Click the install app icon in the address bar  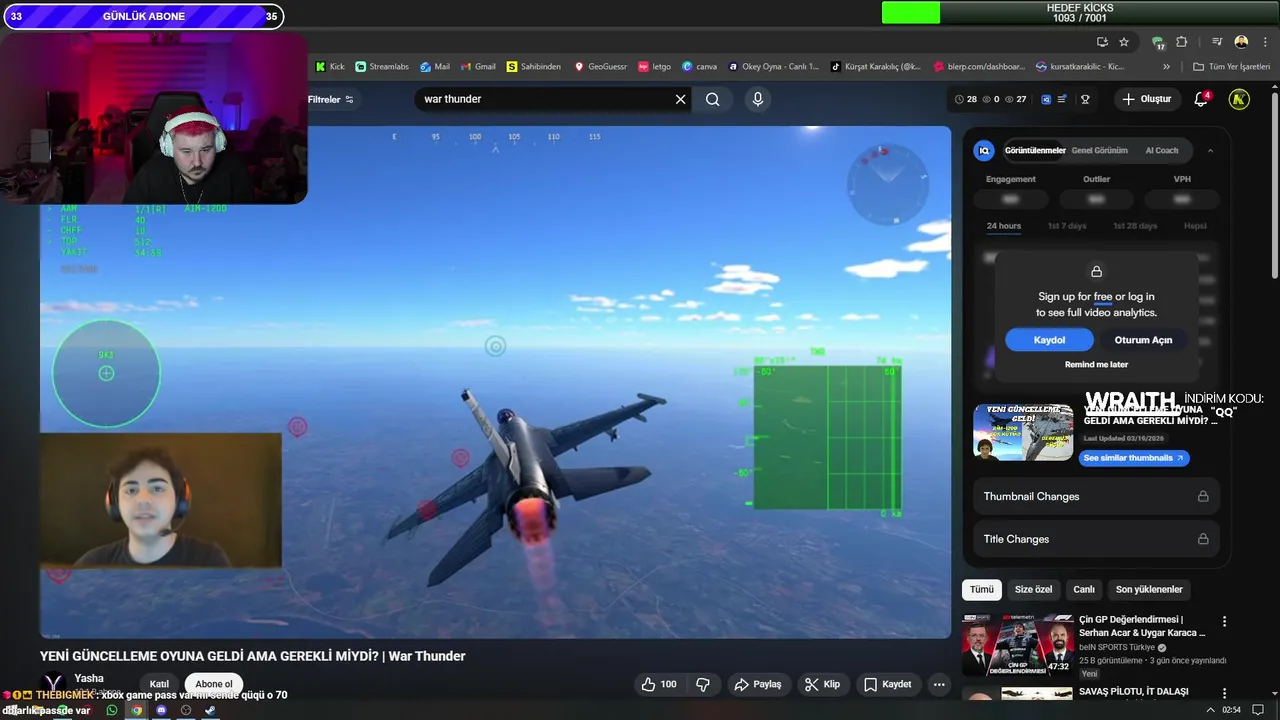(1102, 42)
